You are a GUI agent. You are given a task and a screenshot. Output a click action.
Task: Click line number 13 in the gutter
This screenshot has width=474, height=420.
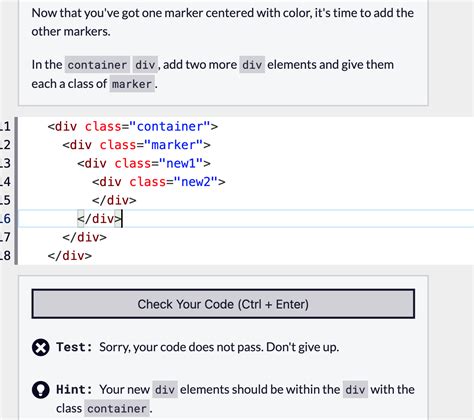click(5, 163)
